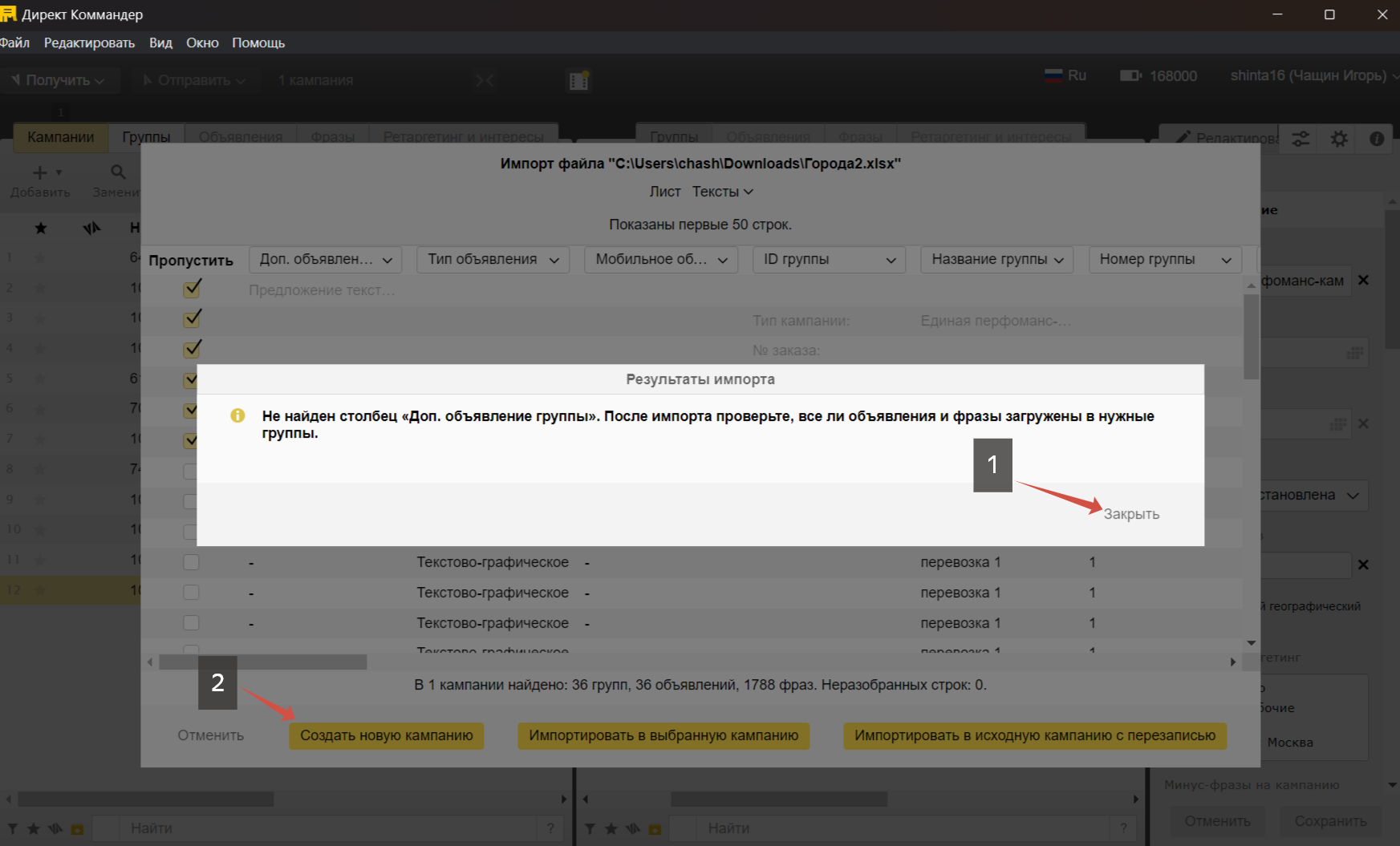This screenshot has height=846, width=1400.
Task: Cancel the file import dialog
Action: [211, 735]
